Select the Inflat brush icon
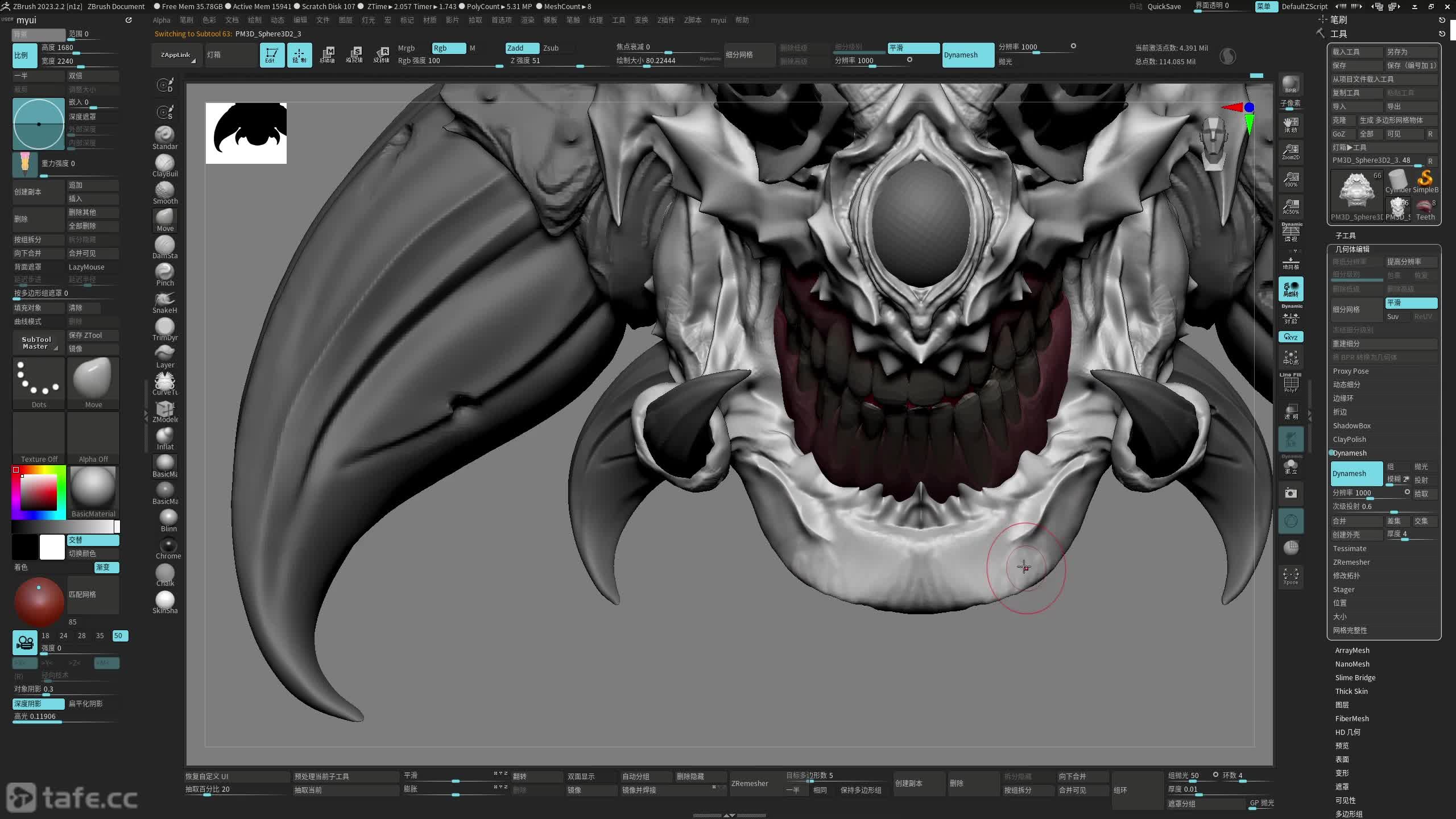Screen dimensions: 1456x819 point(165,437)
